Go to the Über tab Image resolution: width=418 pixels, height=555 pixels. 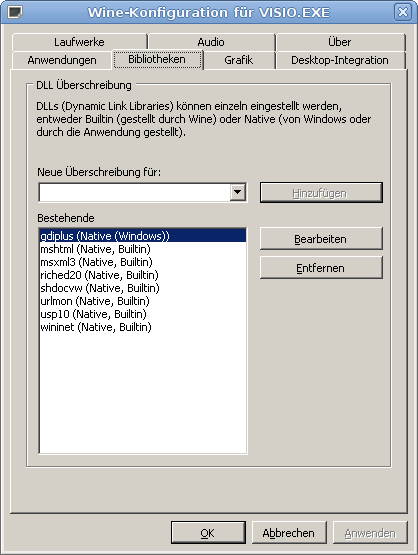point(340,42)
